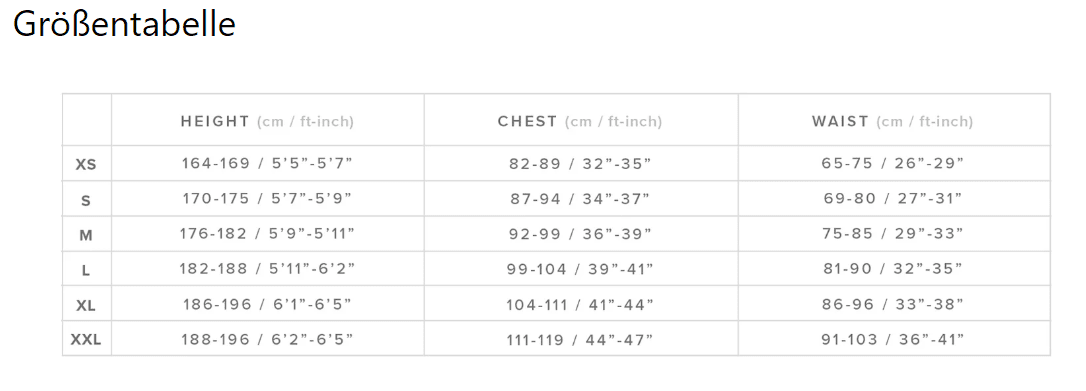Select the XS waist cell 65-75

893,163
